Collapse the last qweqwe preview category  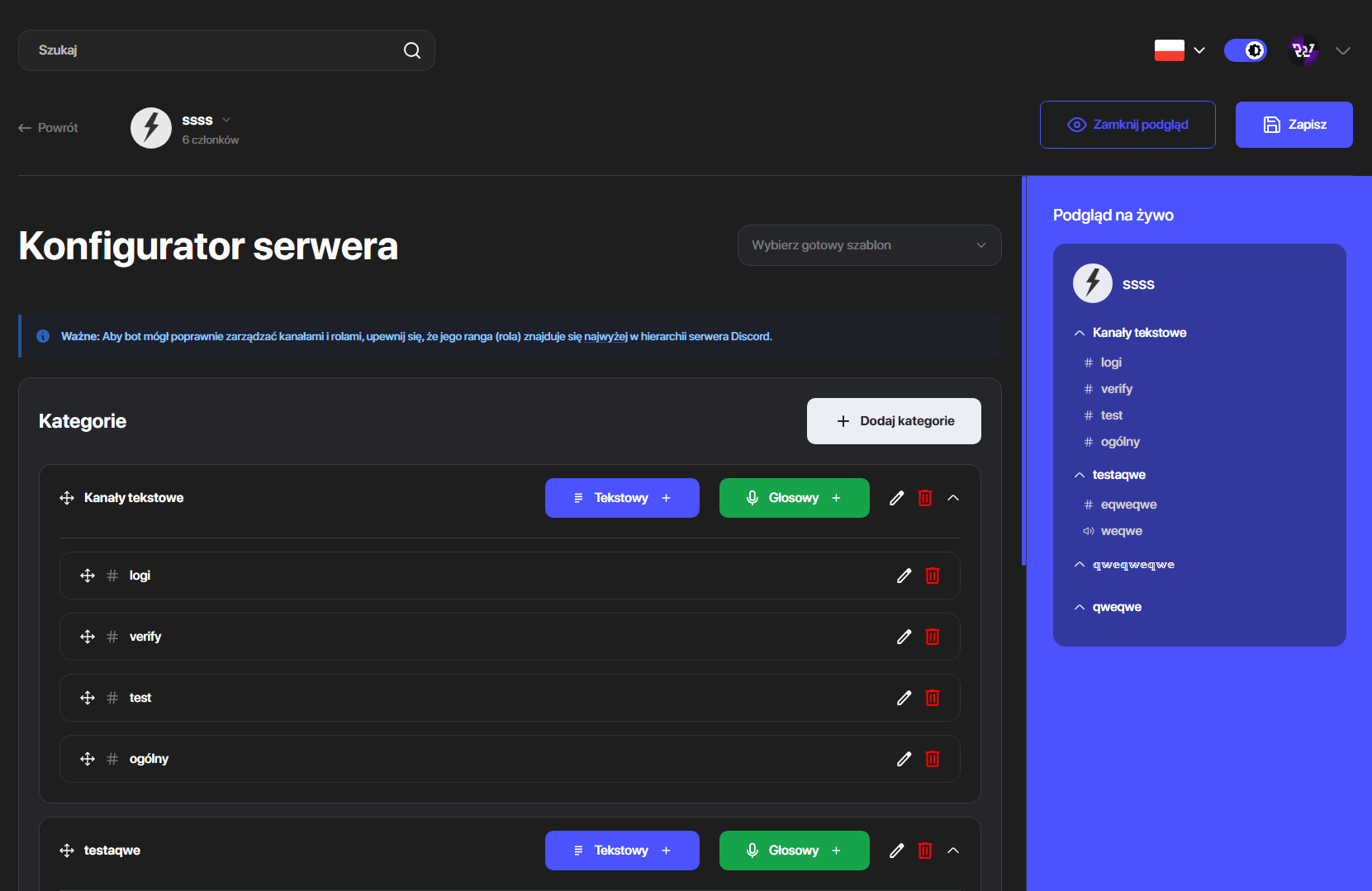point(1080,607)
